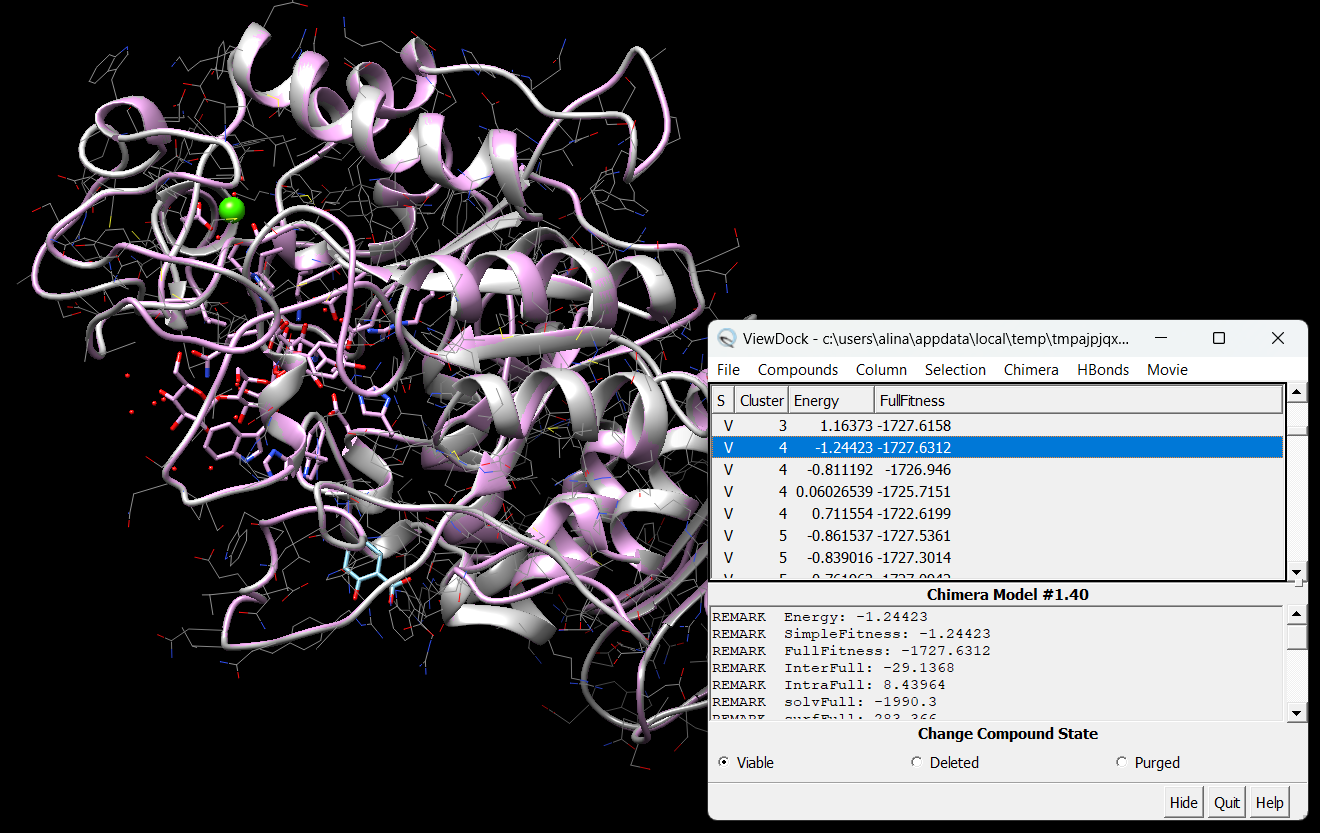Screen dimensions: 1320x833
Task: Click the REMARK SimpleFitness line
Action: point(851,633)
